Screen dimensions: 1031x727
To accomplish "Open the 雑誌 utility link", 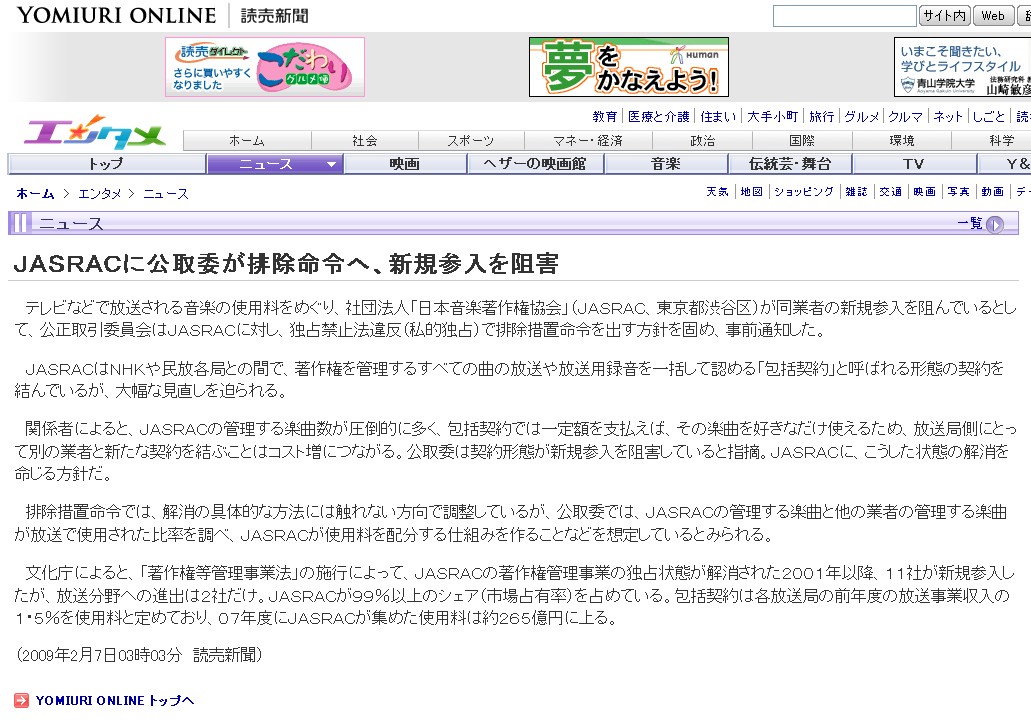I will coord(856,191).
